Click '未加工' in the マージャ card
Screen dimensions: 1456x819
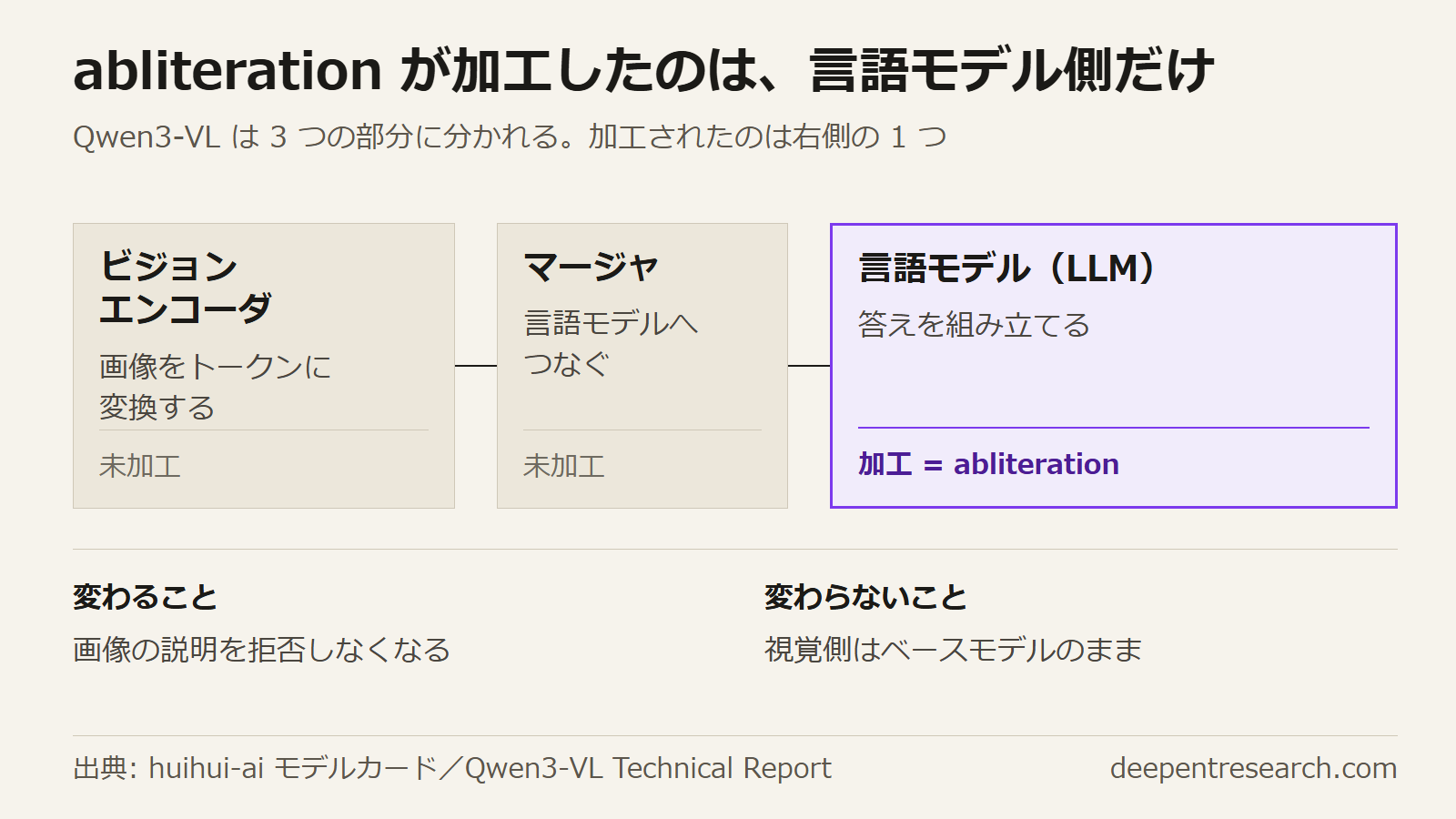[x=564, y=466]
